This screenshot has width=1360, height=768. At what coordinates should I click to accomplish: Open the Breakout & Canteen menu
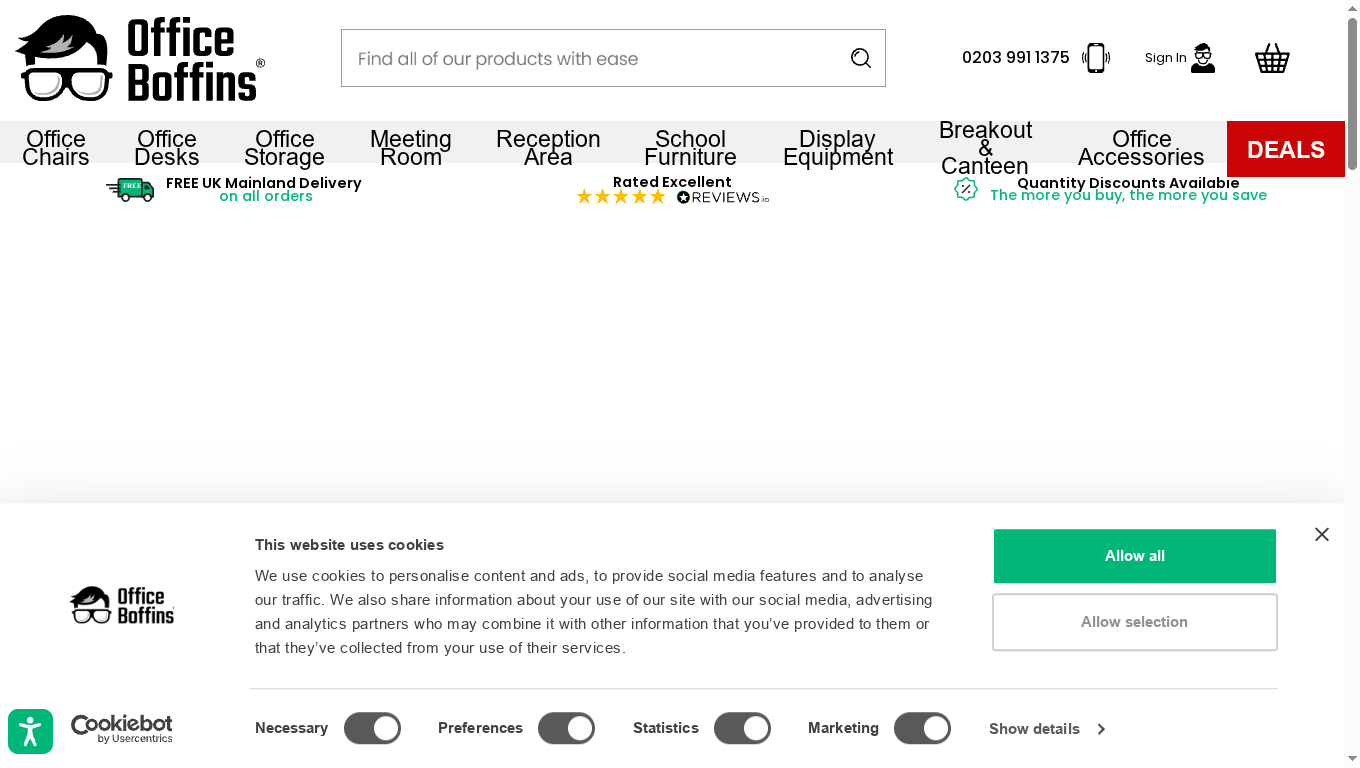[985, 148]
